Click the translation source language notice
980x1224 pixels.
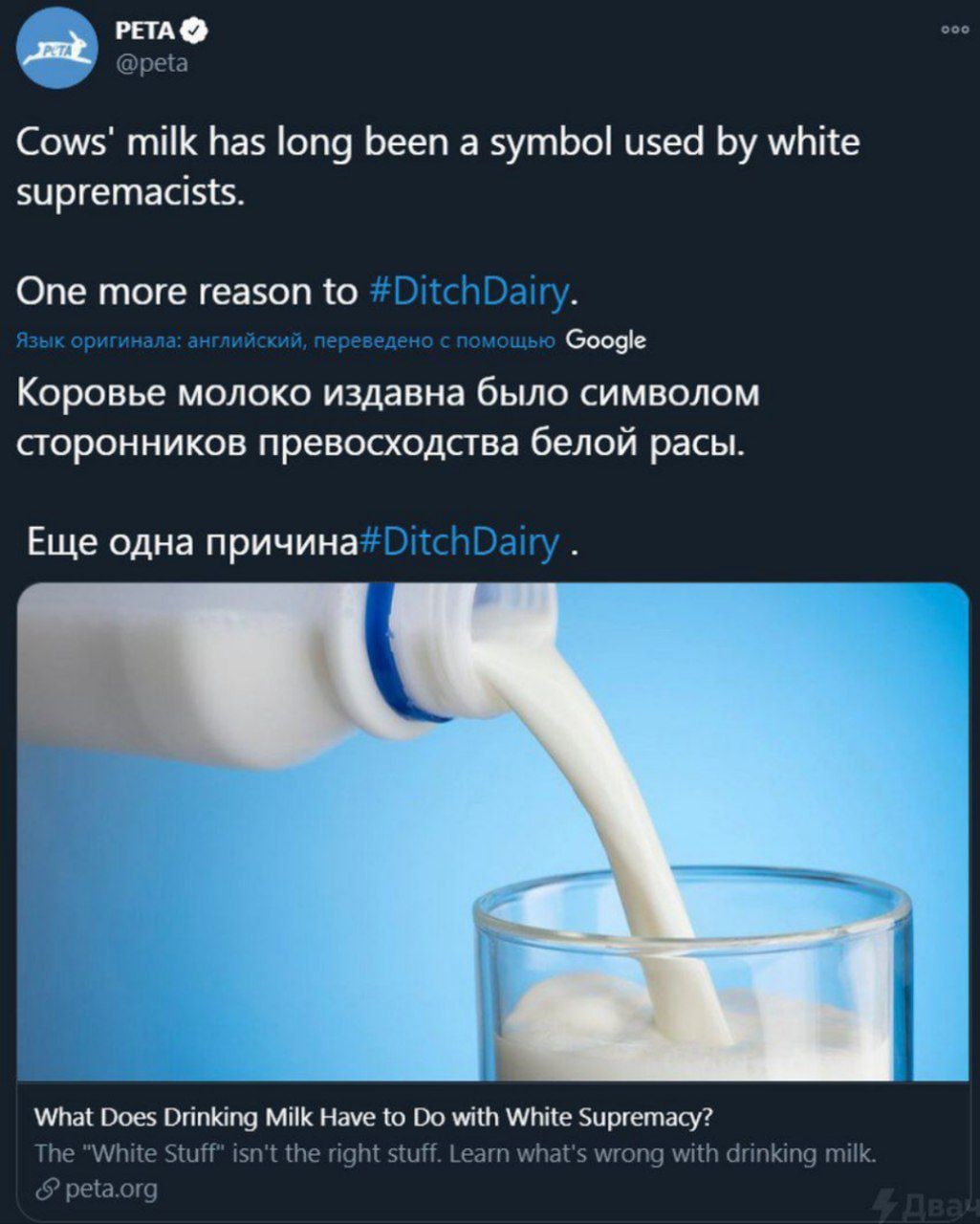pos(286,341)
